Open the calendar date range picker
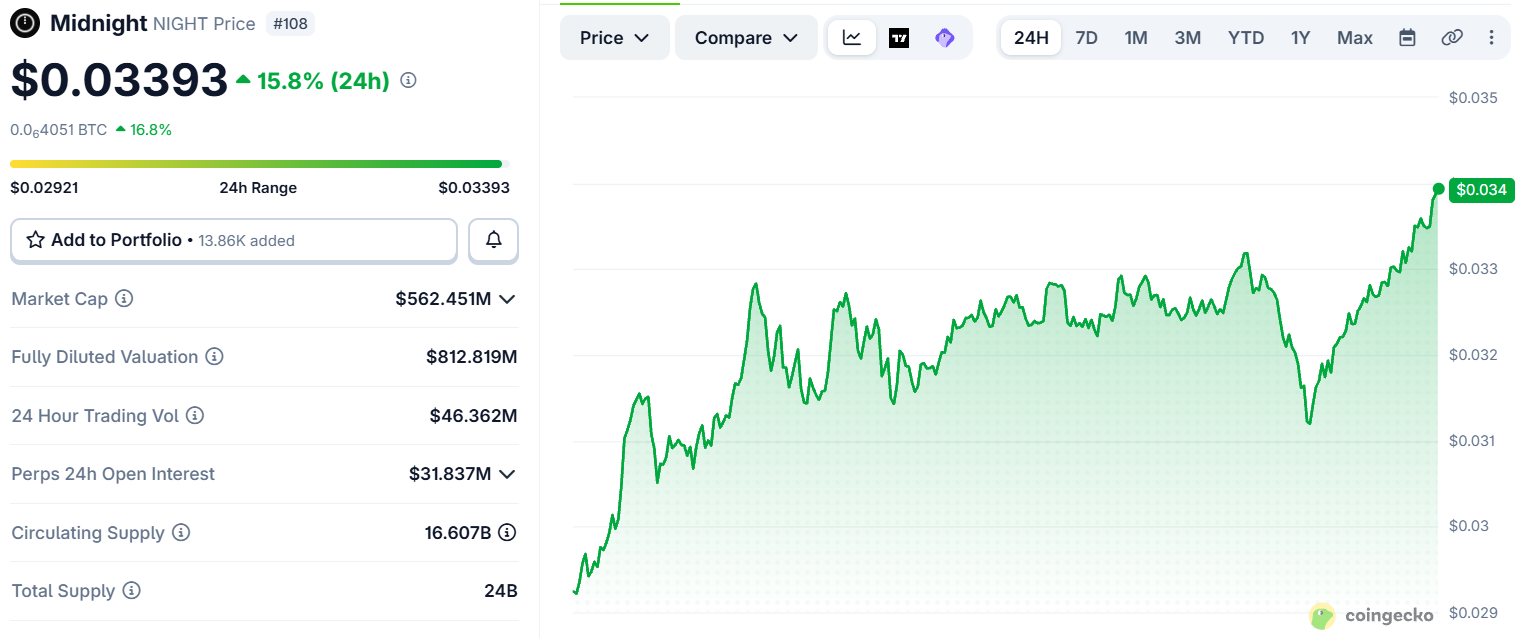 pos(1407,38)
